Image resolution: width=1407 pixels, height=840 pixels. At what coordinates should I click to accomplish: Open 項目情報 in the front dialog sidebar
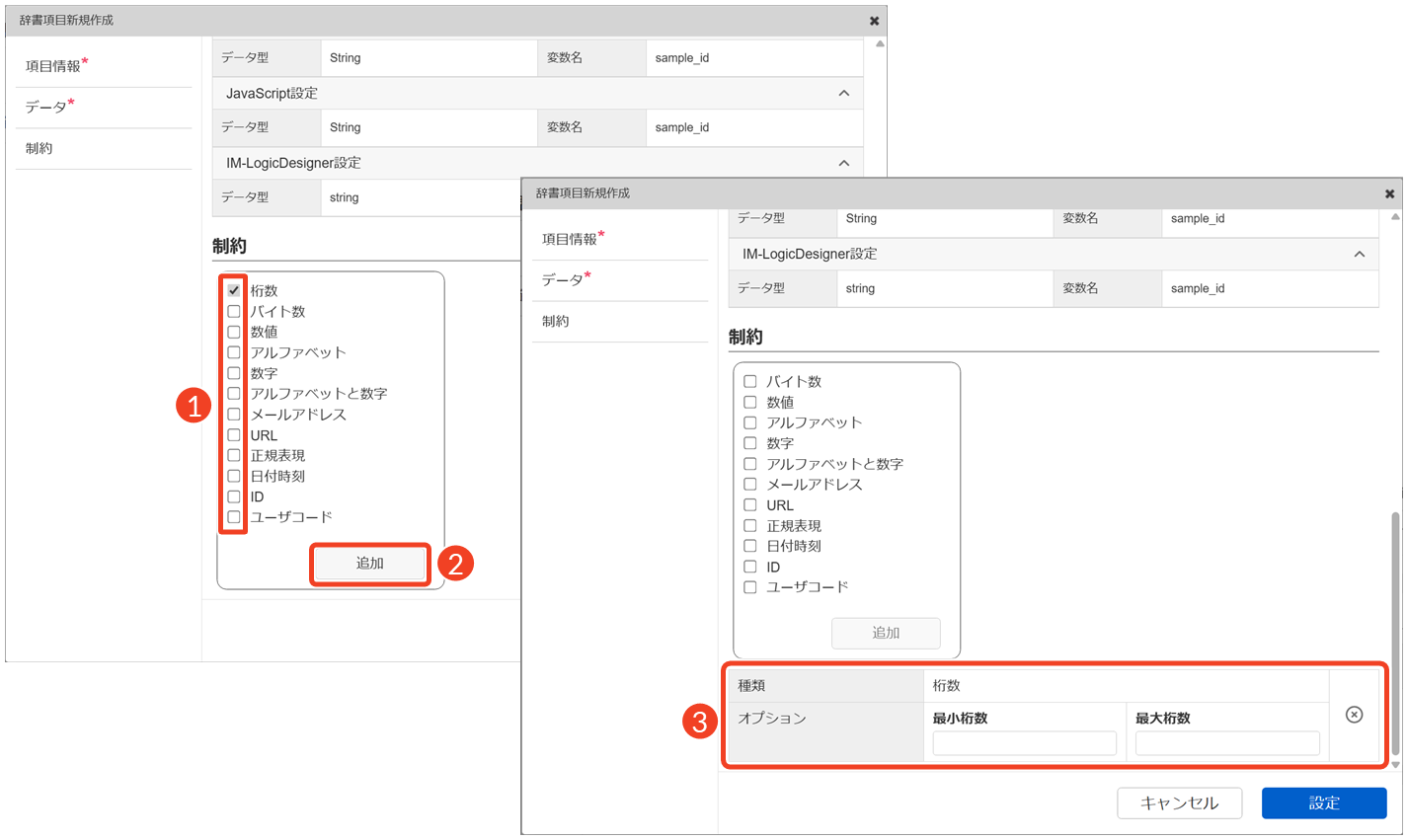(x=570, y=239)
